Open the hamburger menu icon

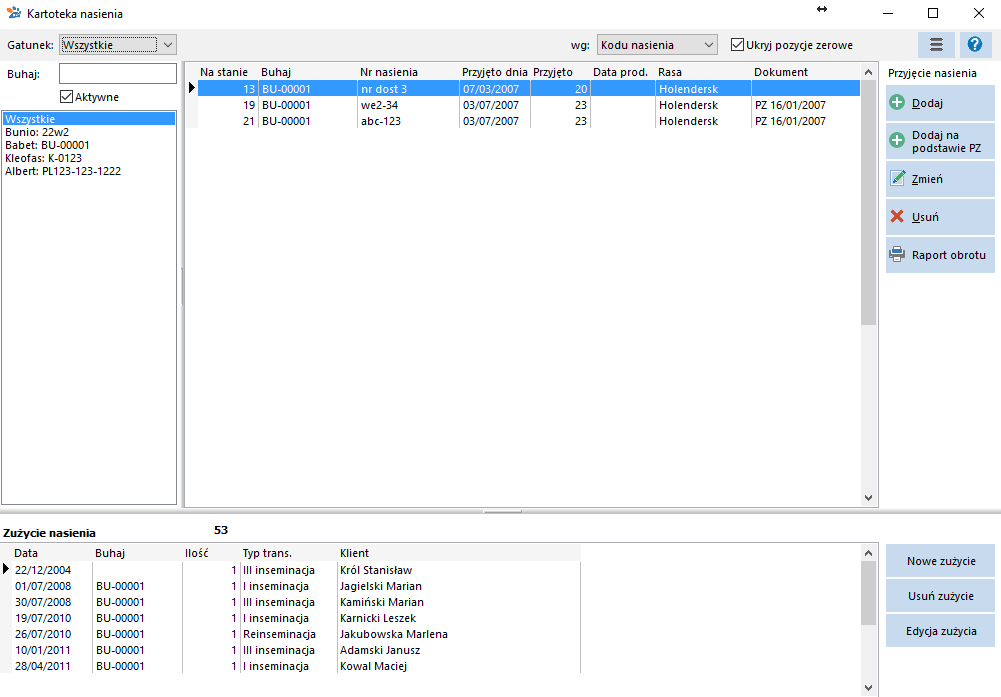936,45
